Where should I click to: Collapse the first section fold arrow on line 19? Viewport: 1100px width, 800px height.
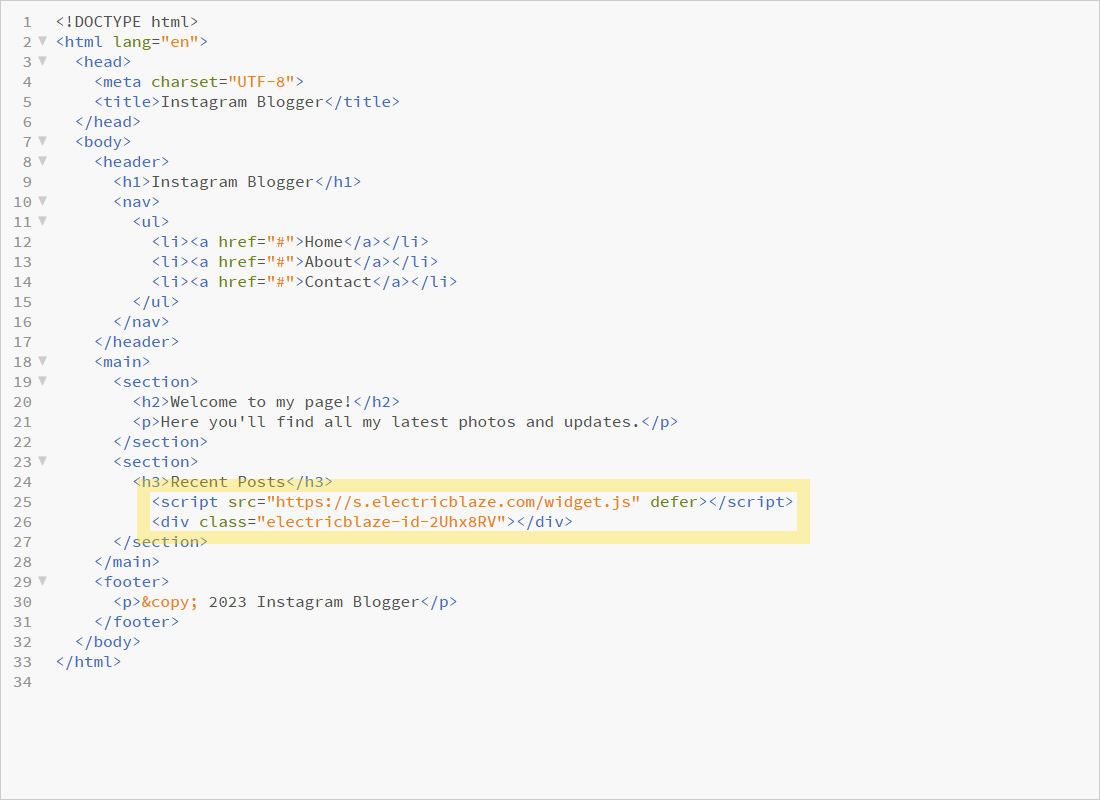[x=42, y=381]
